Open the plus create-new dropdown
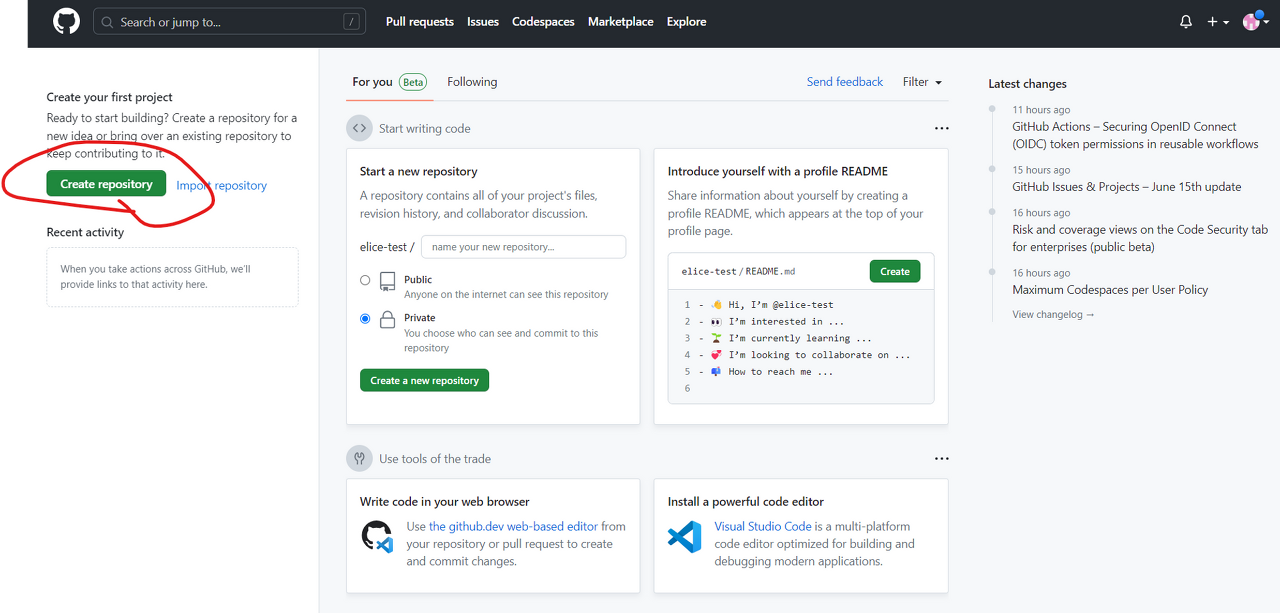1280x613 pixels. click(1218, 21)
